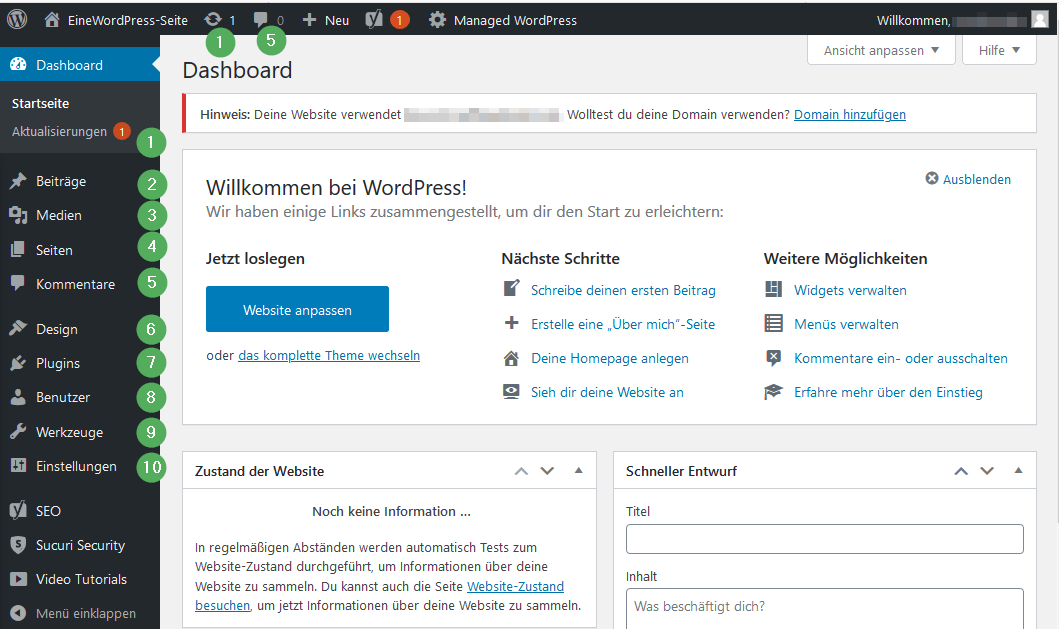Open the Yoast icon in admin bar
The width and height of the screenshot is (1059, 629).
(374, 20)
